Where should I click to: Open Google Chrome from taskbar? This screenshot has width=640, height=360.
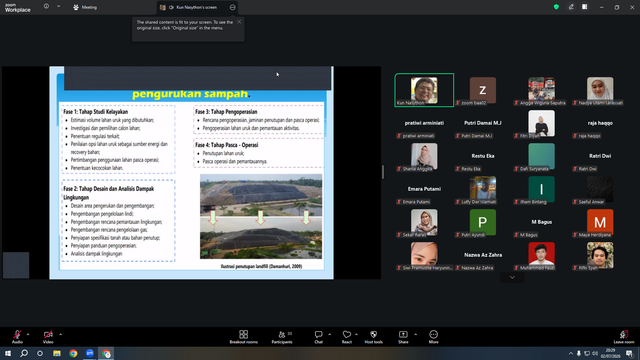(x=73, y=353)
